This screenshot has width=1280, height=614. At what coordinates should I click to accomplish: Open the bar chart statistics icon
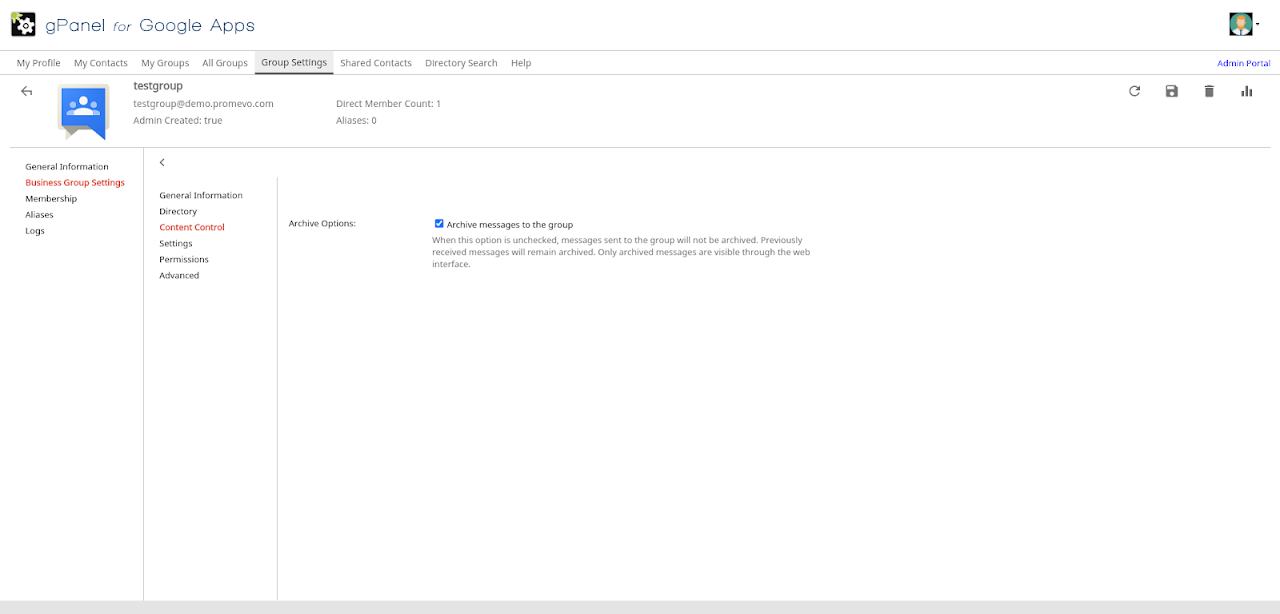[1247, 91]
